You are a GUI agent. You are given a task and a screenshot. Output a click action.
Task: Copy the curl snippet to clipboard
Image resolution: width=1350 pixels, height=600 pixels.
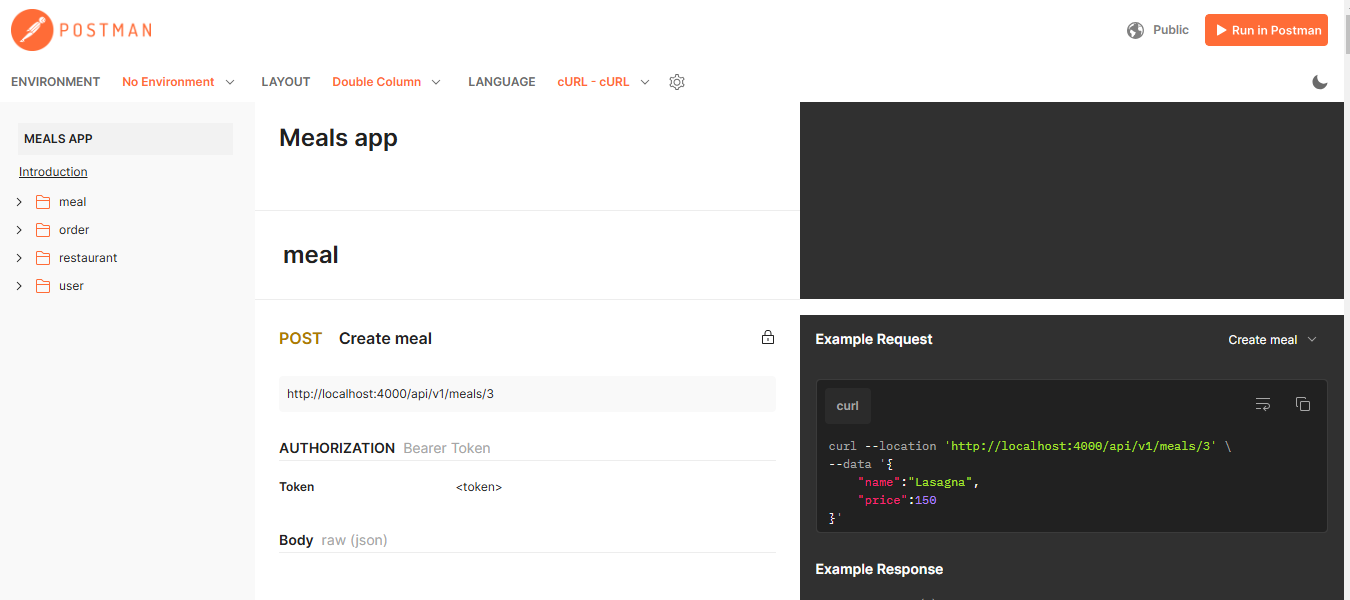(x=1303, y=404)
